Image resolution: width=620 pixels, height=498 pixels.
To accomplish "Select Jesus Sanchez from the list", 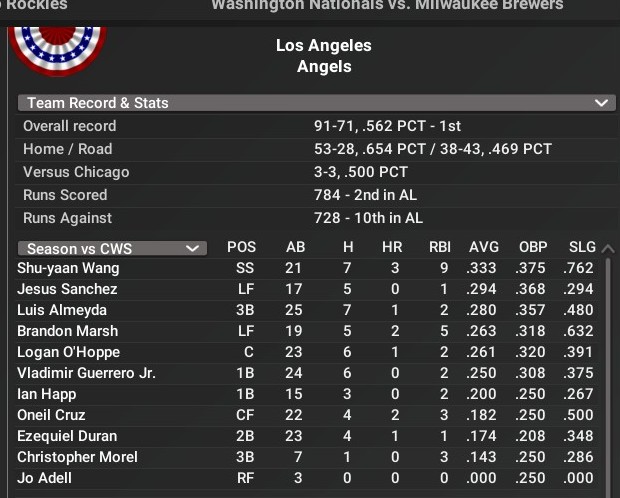I will (x=67, y=289).
